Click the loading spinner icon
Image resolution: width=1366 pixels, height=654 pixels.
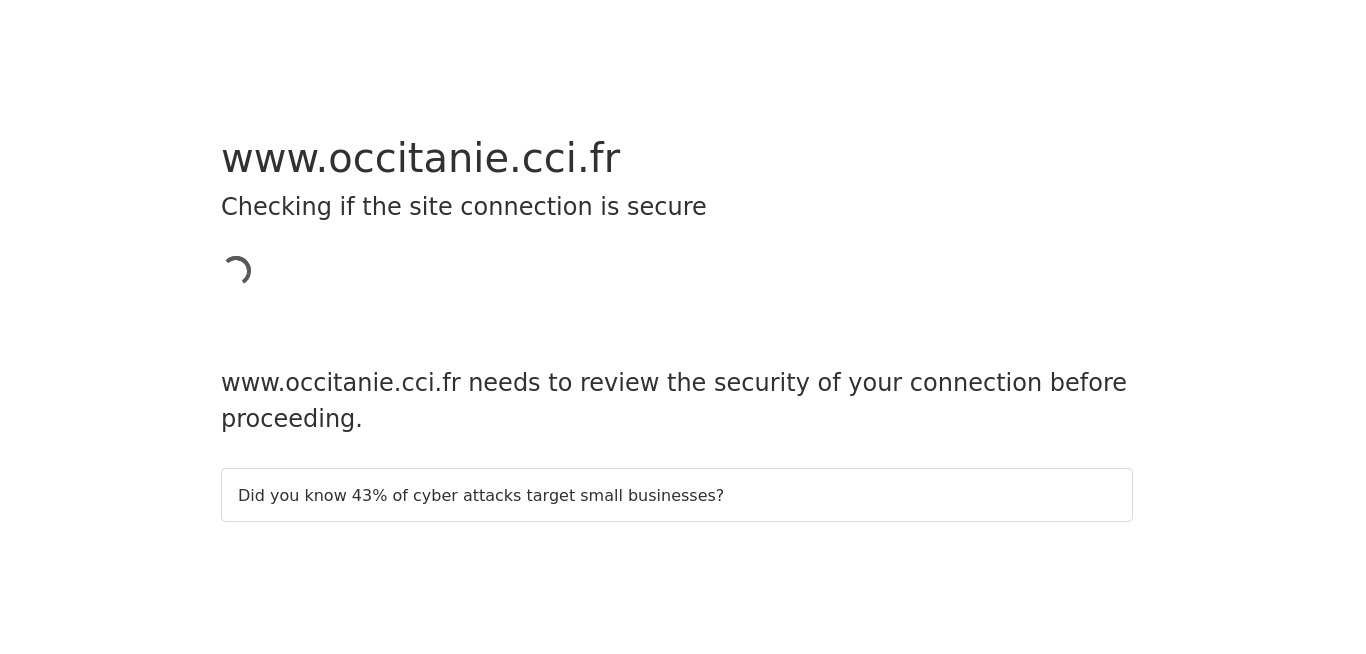click(236, 271)
